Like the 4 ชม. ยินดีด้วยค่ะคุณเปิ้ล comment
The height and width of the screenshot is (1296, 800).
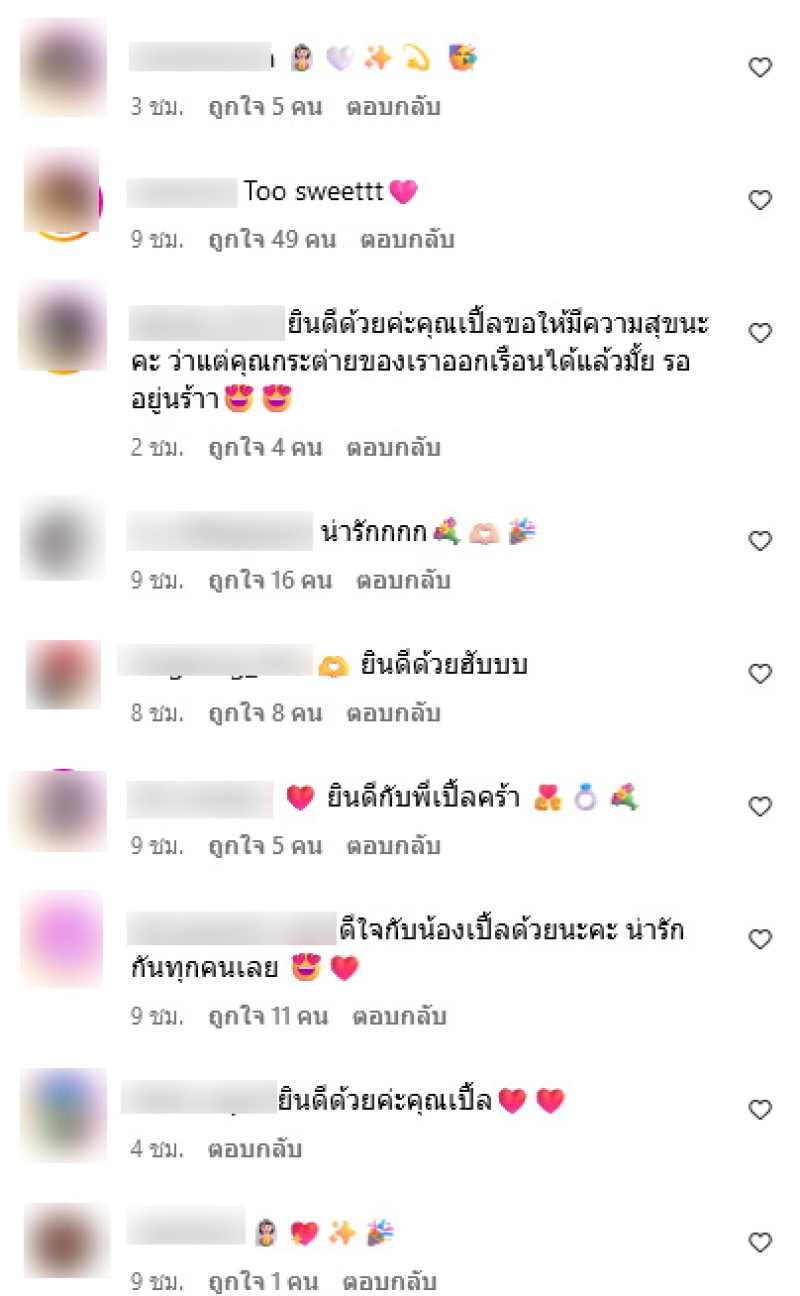(x=760, y=1109)
